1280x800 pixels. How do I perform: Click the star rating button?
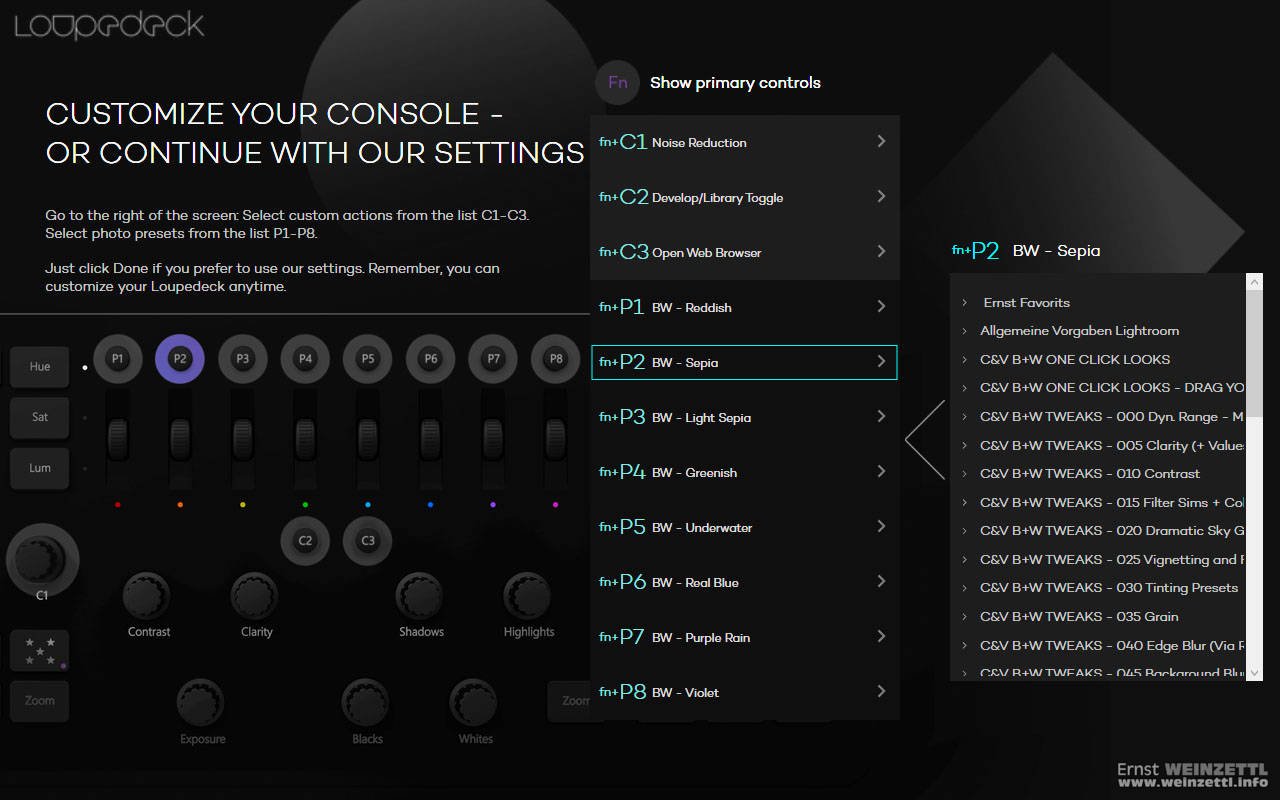click(40, 650)
